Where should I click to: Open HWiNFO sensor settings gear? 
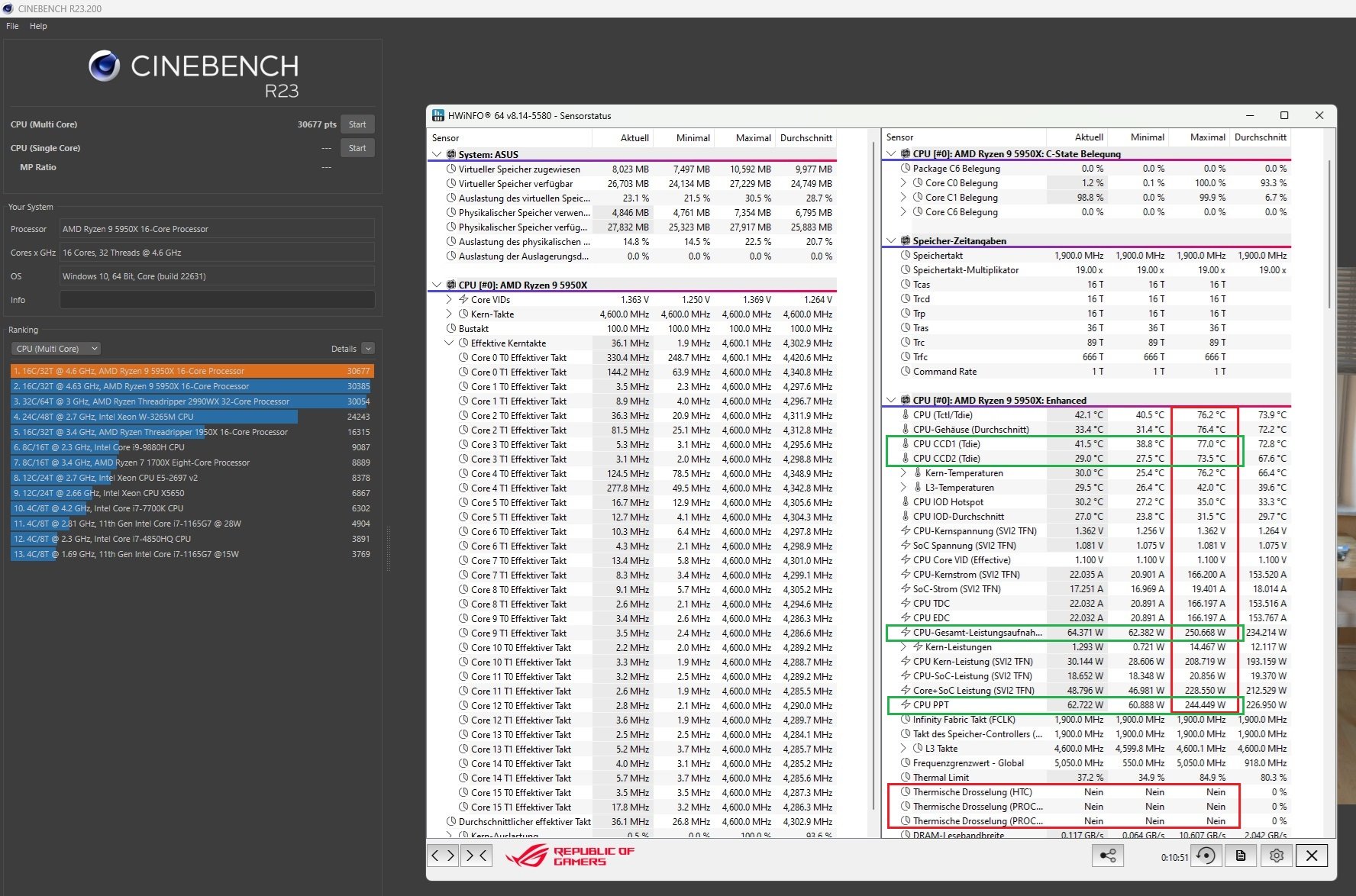[1277, 856]
